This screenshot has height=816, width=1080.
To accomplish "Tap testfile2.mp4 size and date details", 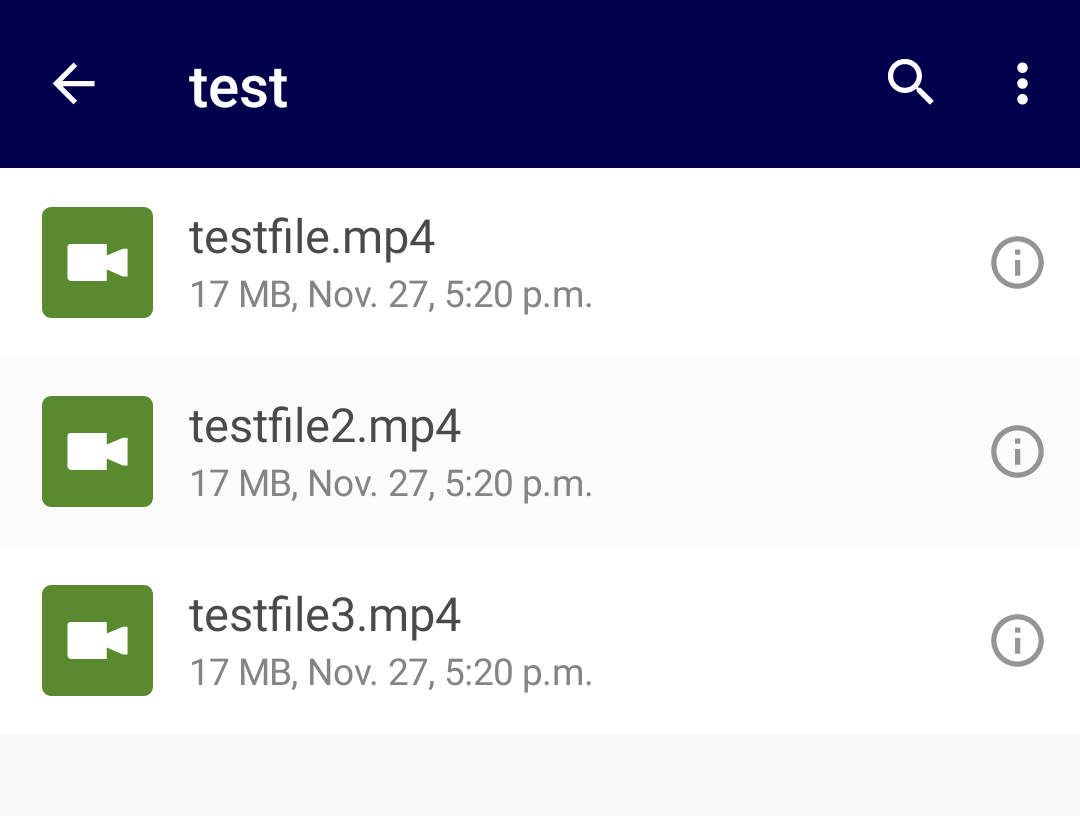I will tap(391, 484).
